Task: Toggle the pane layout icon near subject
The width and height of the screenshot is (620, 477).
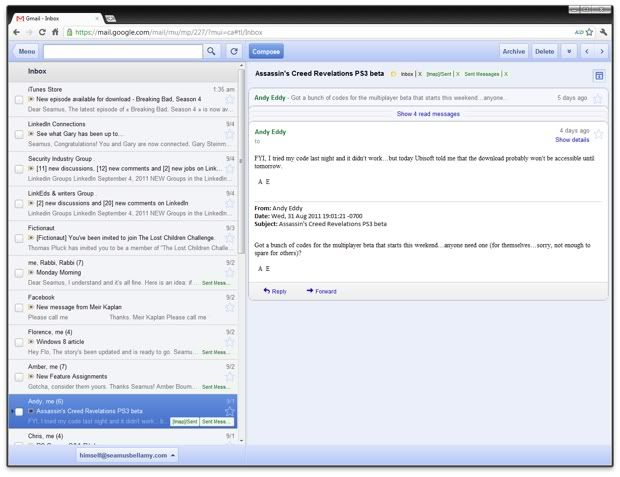Action: coord(599,76)
